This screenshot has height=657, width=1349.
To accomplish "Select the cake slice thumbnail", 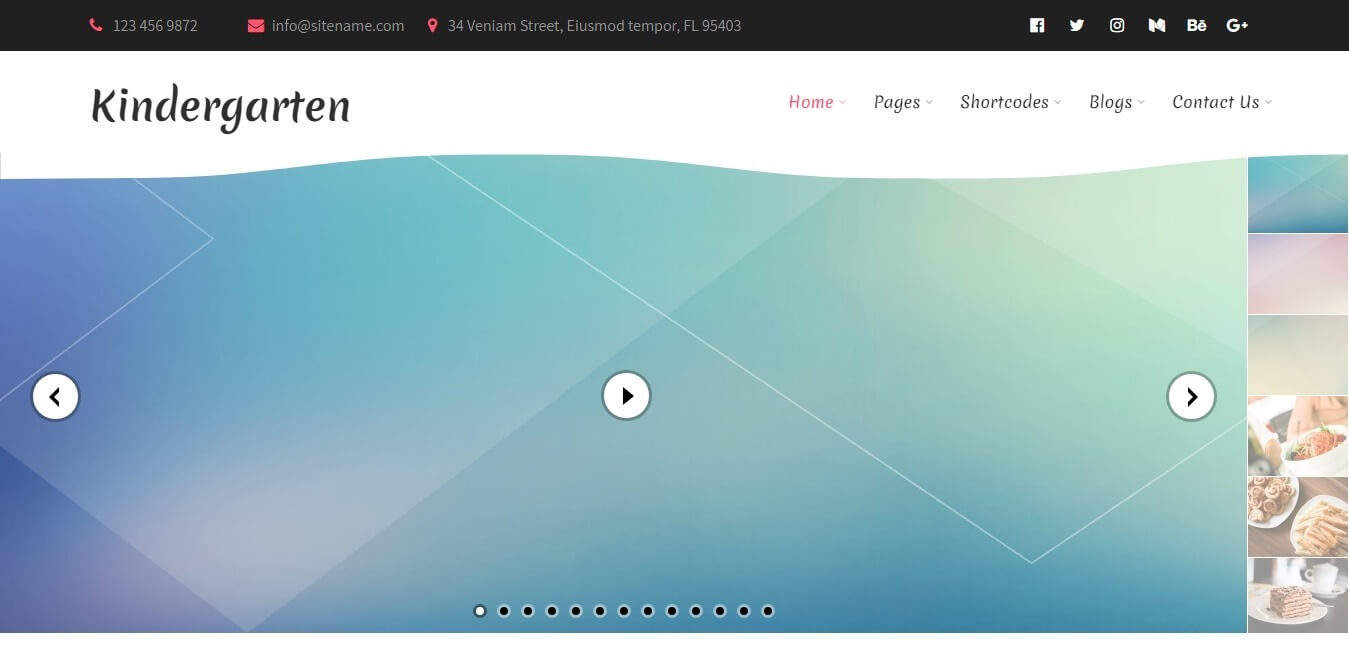I will (x=1297, y=595).
